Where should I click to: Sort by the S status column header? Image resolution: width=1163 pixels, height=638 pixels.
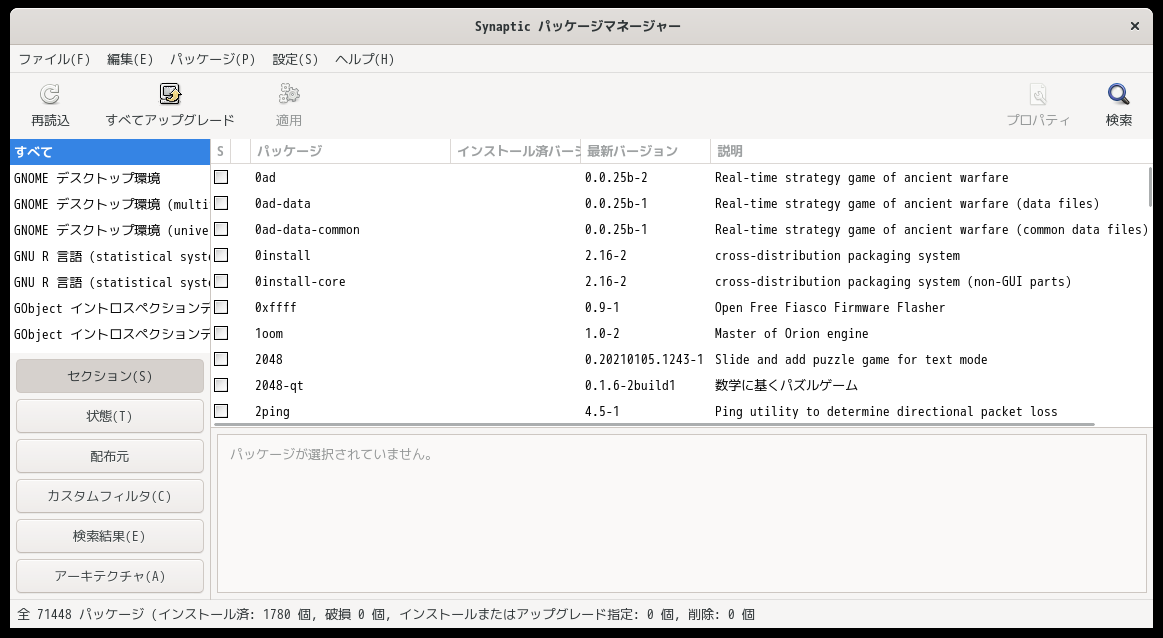(x=220, y=151)
